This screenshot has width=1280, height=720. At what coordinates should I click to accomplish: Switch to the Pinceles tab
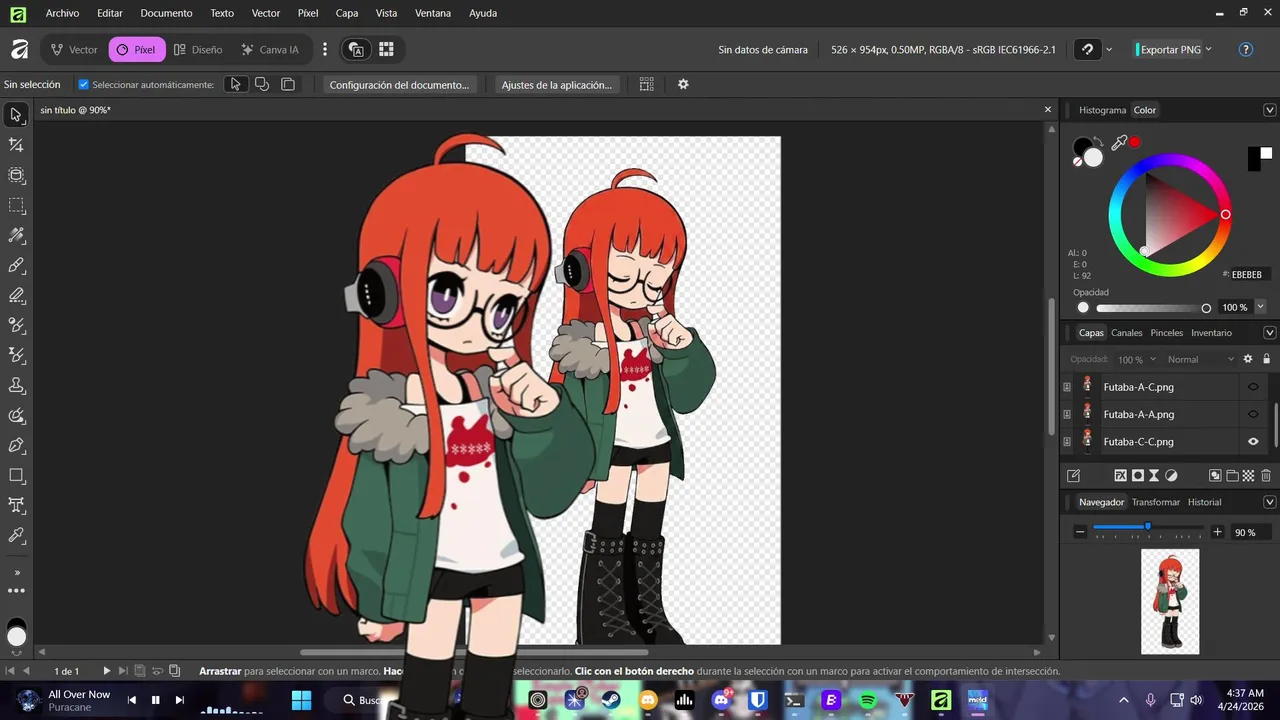1166,333
